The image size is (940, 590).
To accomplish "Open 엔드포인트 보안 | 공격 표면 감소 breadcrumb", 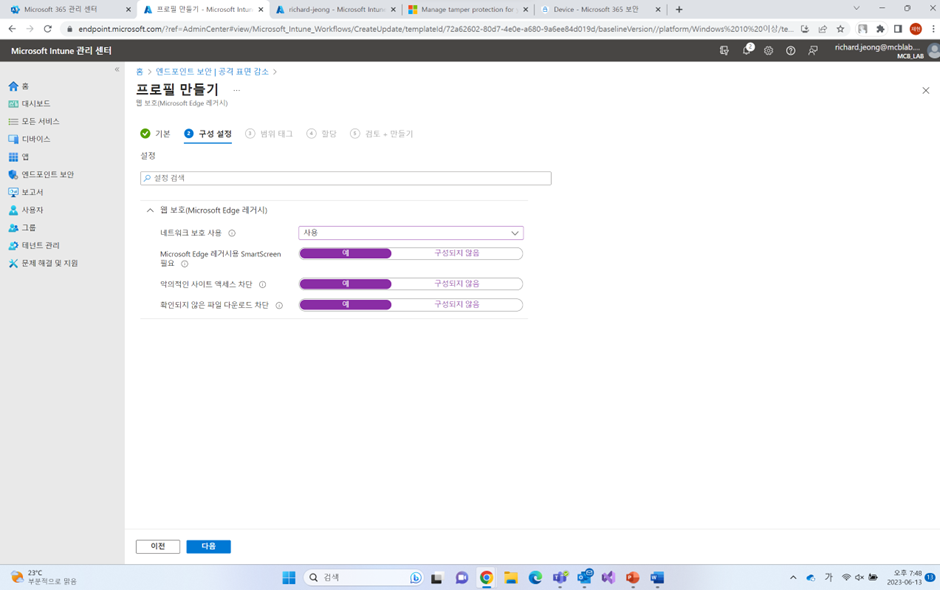I will (212, 72).
